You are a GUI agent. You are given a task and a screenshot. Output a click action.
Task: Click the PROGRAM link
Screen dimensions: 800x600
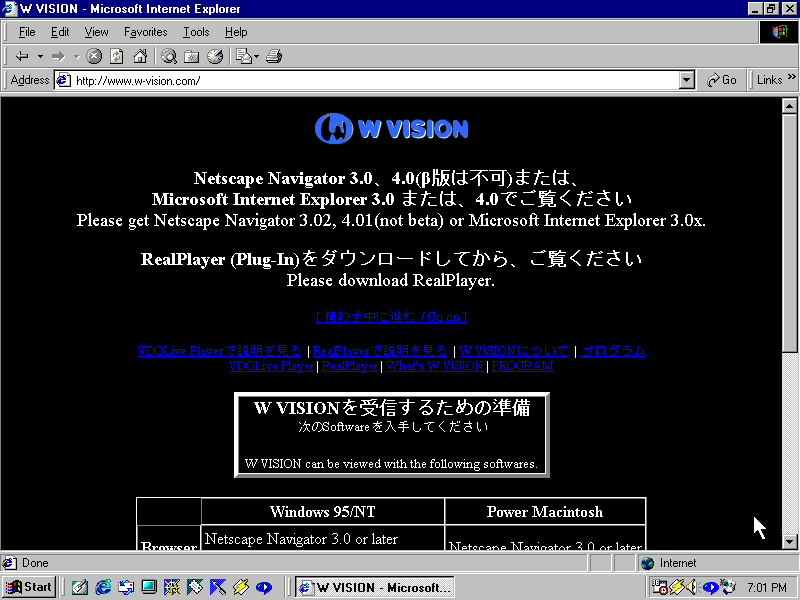[x=522, y=366]
